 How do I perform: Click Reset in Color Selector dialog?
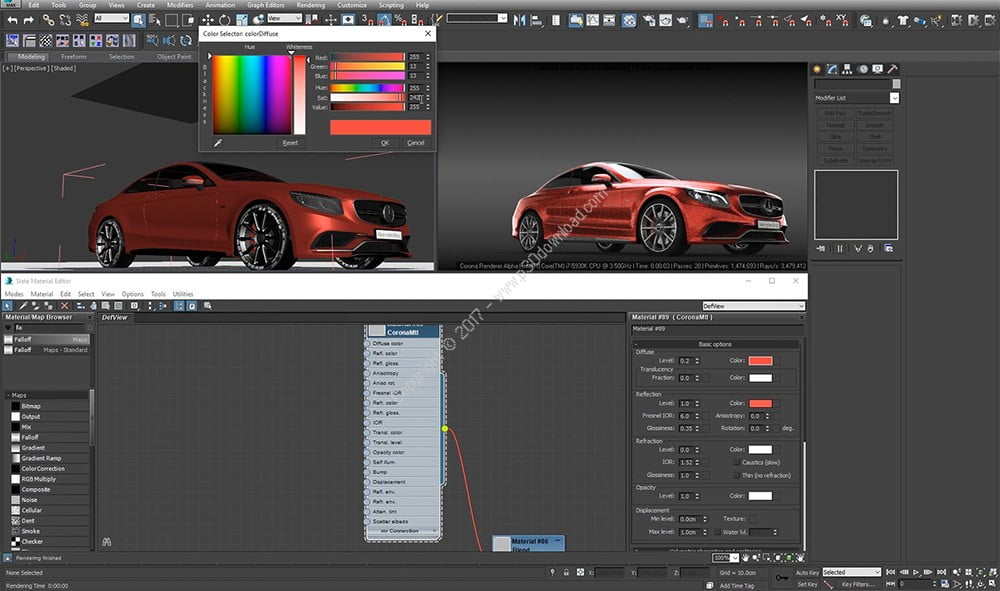point(290,143)
